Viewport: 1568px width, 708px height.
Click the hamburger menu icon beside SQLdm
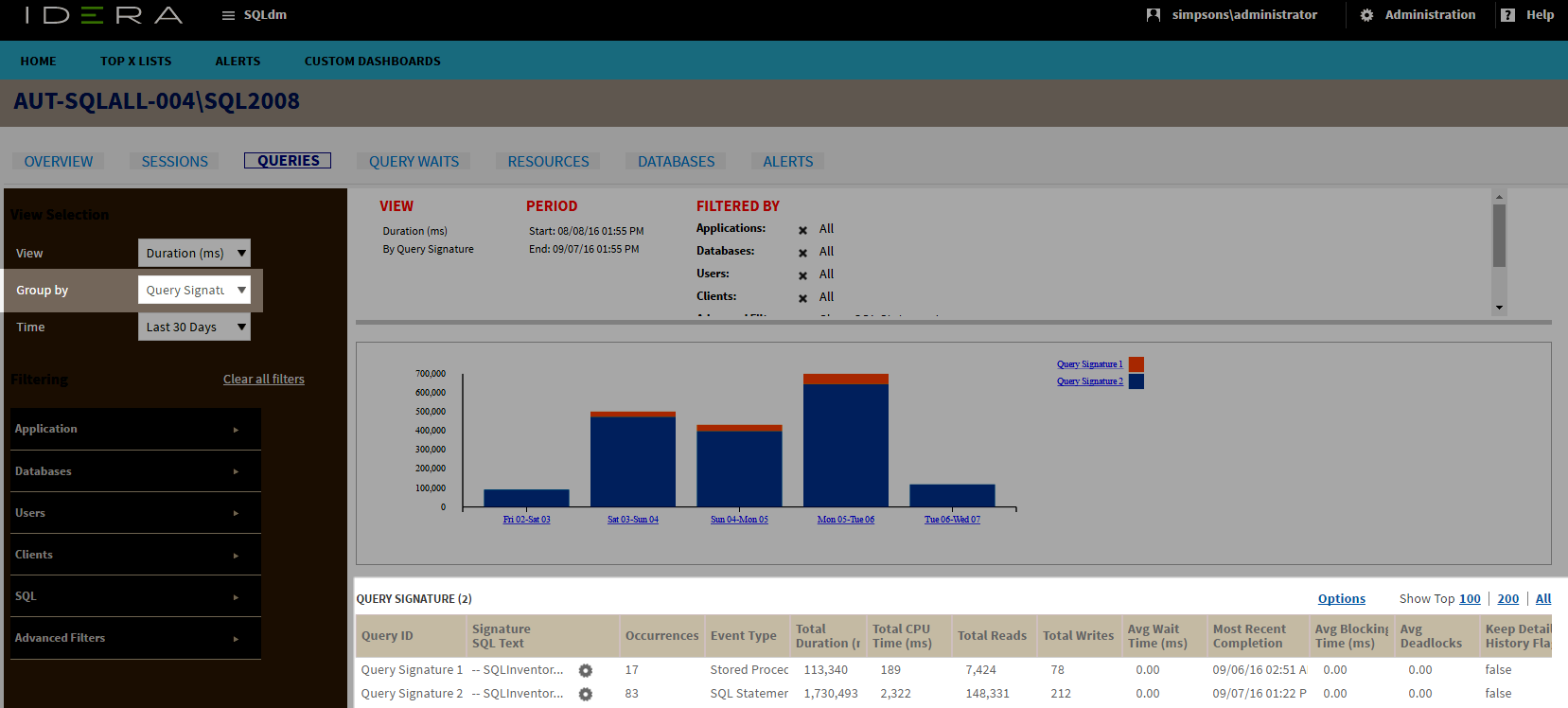tap(228, 15)
